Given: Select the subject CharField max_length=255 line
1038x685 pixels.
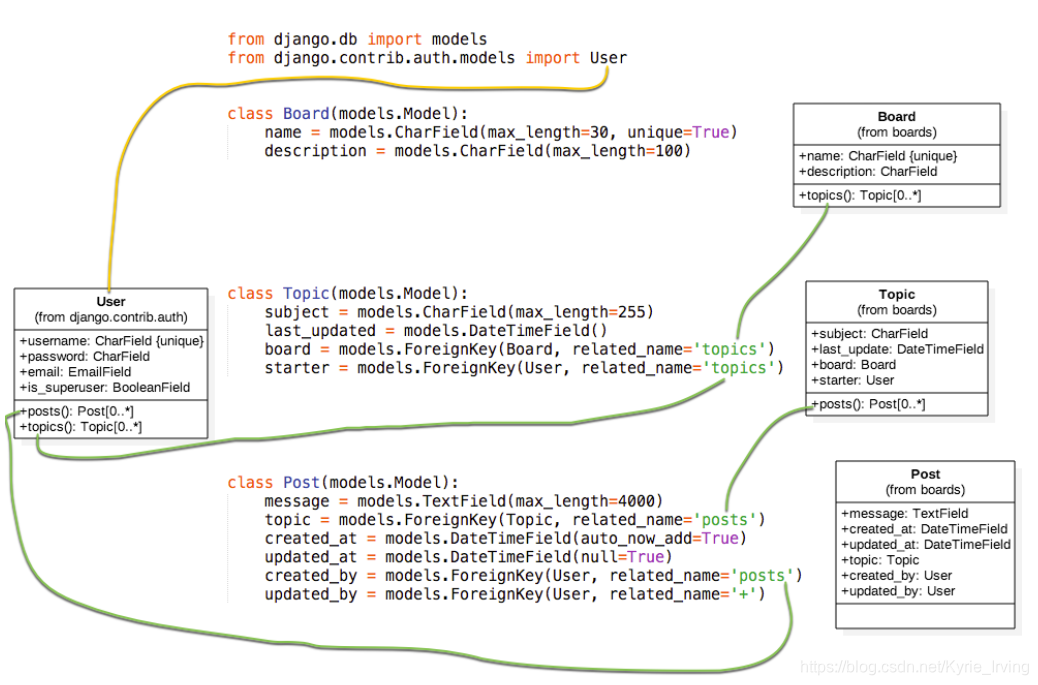Looking at the screenshot, I should coord(459,312).
